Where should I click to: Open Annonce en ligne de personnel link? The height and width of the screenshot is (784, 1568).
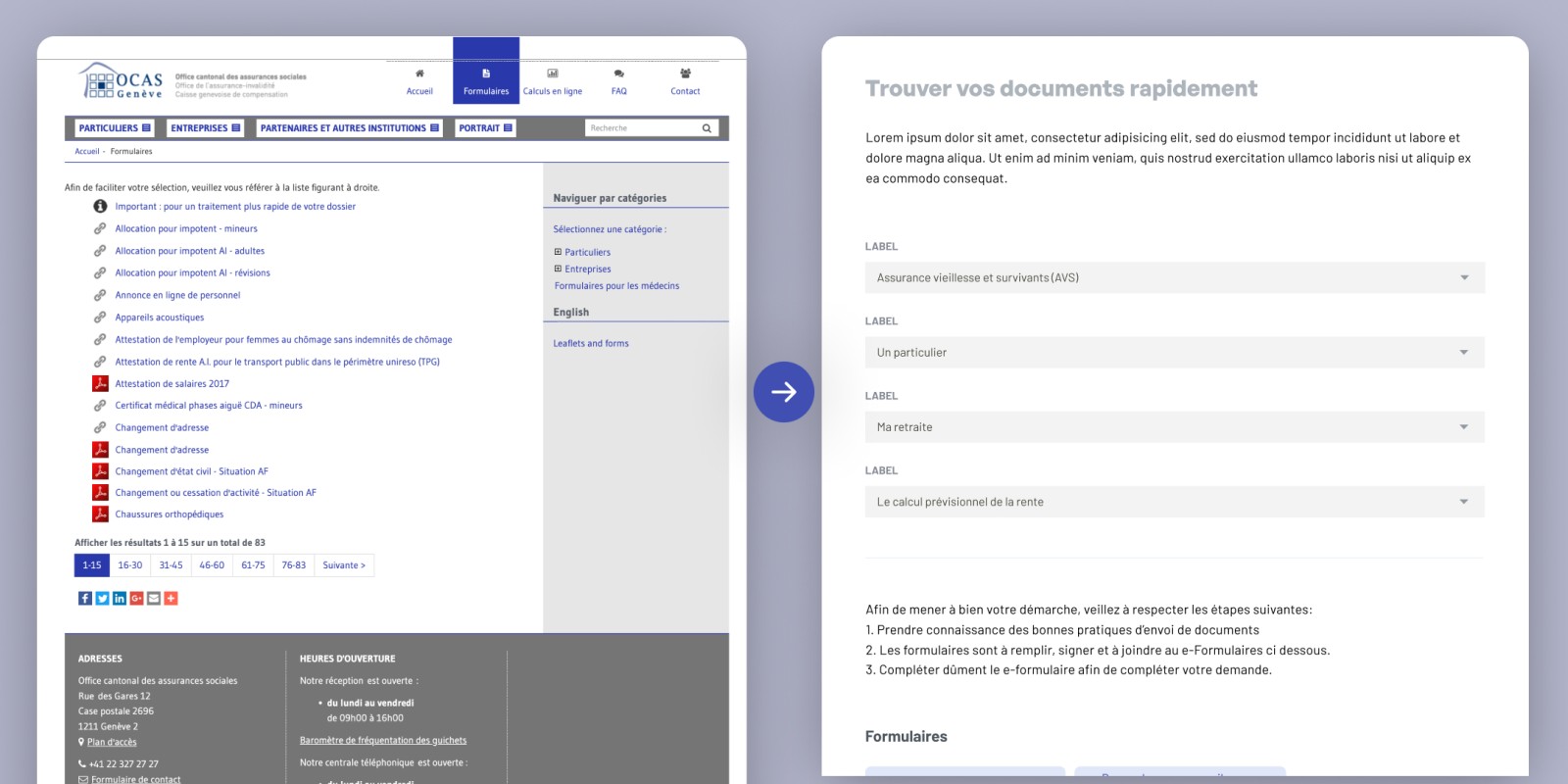point(177,295)
